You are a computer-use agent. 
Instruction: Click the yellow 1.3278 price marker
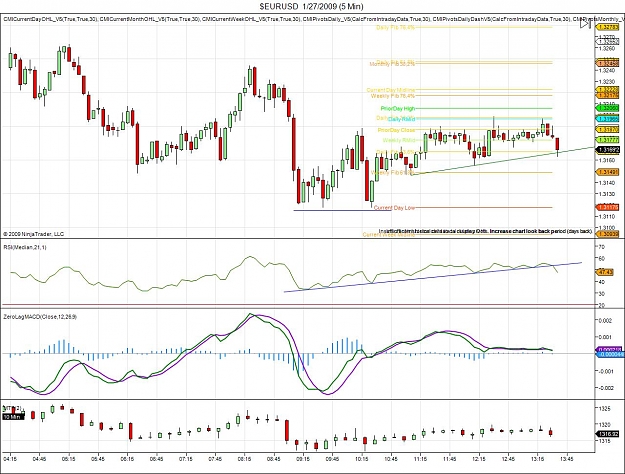pyautogui.click(x=607, y=27)
